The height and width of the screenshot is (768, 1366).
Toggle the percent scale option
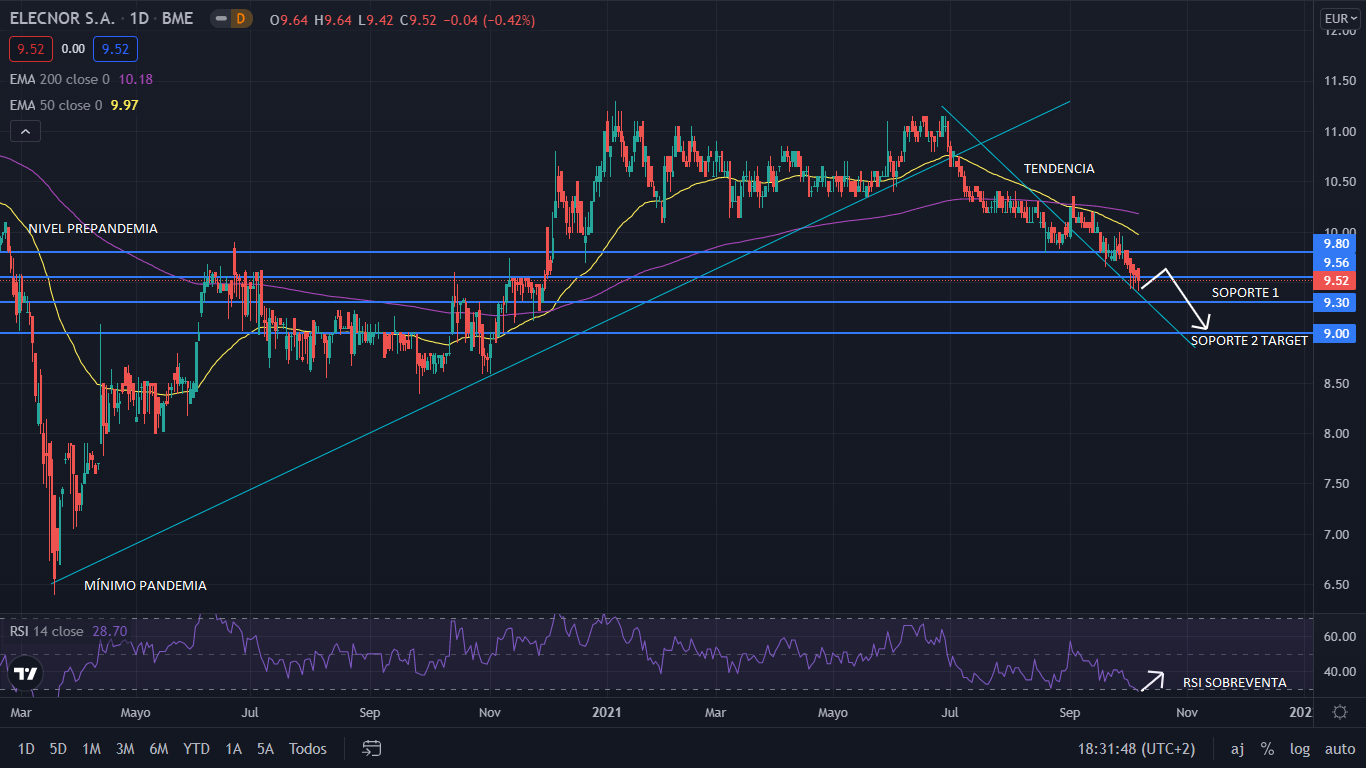[x=1267, y=749]
